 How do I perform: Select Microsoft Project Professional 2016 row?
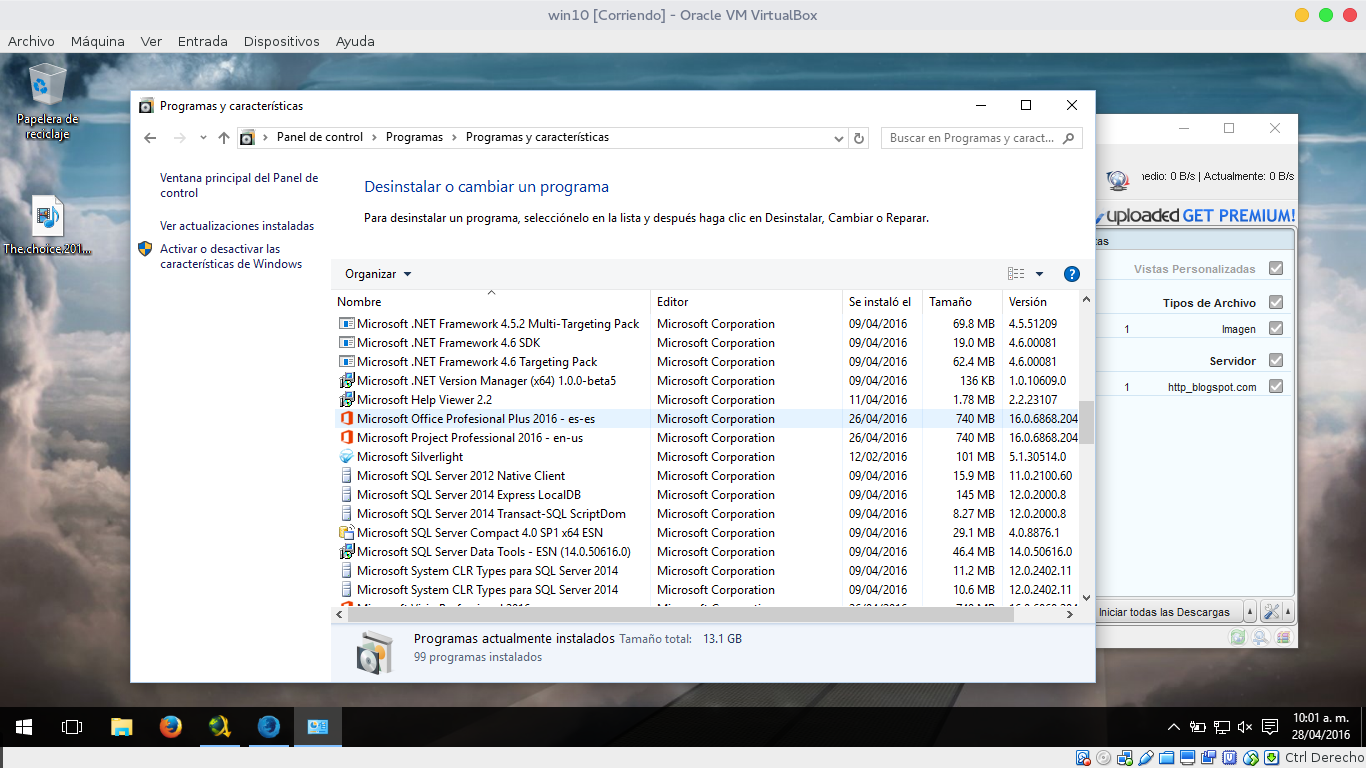click(706, 438)
